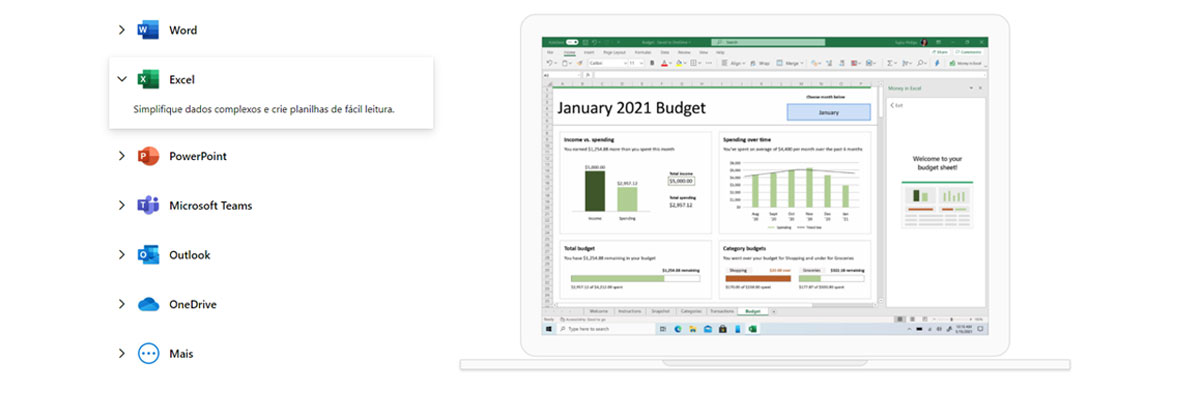Click the Edge icon on taskbar

(677, 328)
